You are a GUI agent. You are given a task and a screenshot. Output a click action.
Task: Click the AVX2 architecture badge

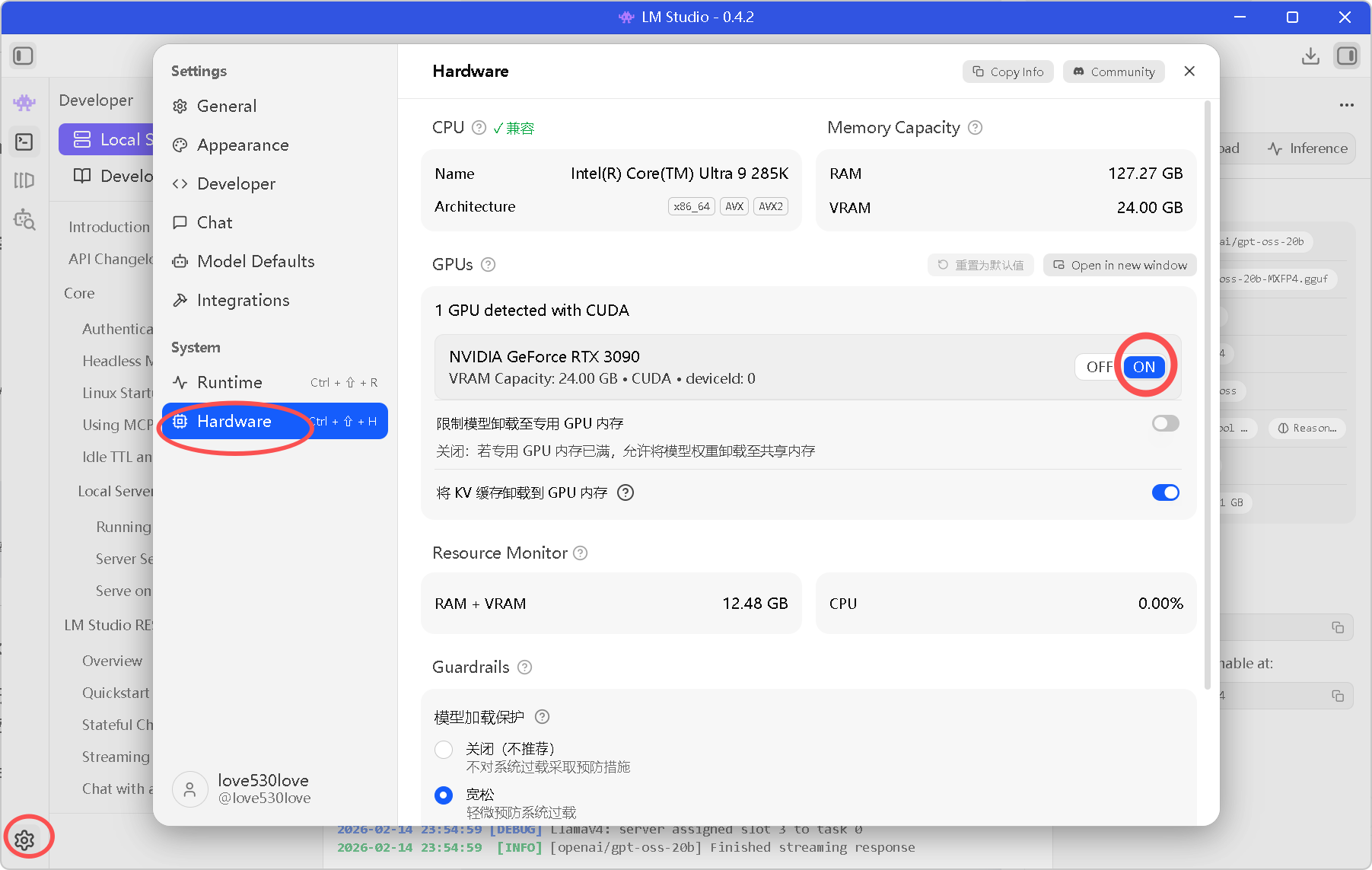[771, 206]
